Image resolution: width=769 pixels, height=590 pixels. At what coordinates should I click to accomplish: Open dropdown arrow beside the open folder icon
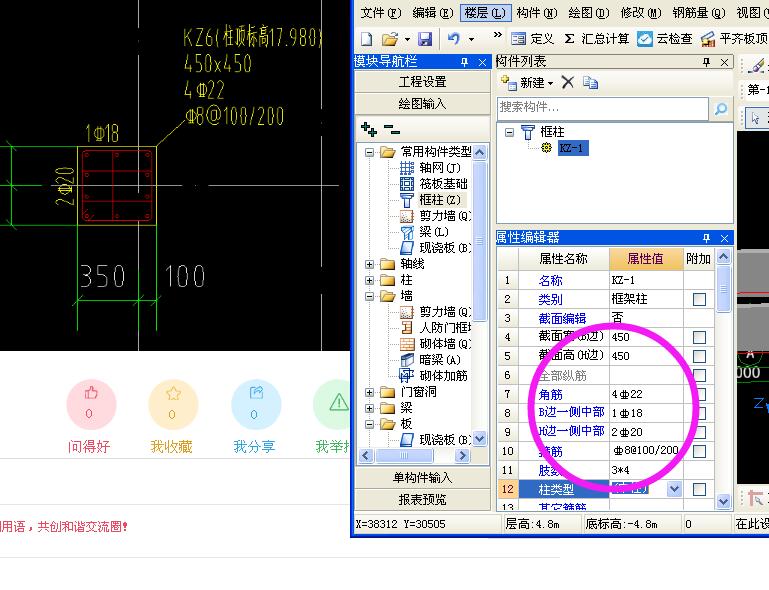pos(407,39)
